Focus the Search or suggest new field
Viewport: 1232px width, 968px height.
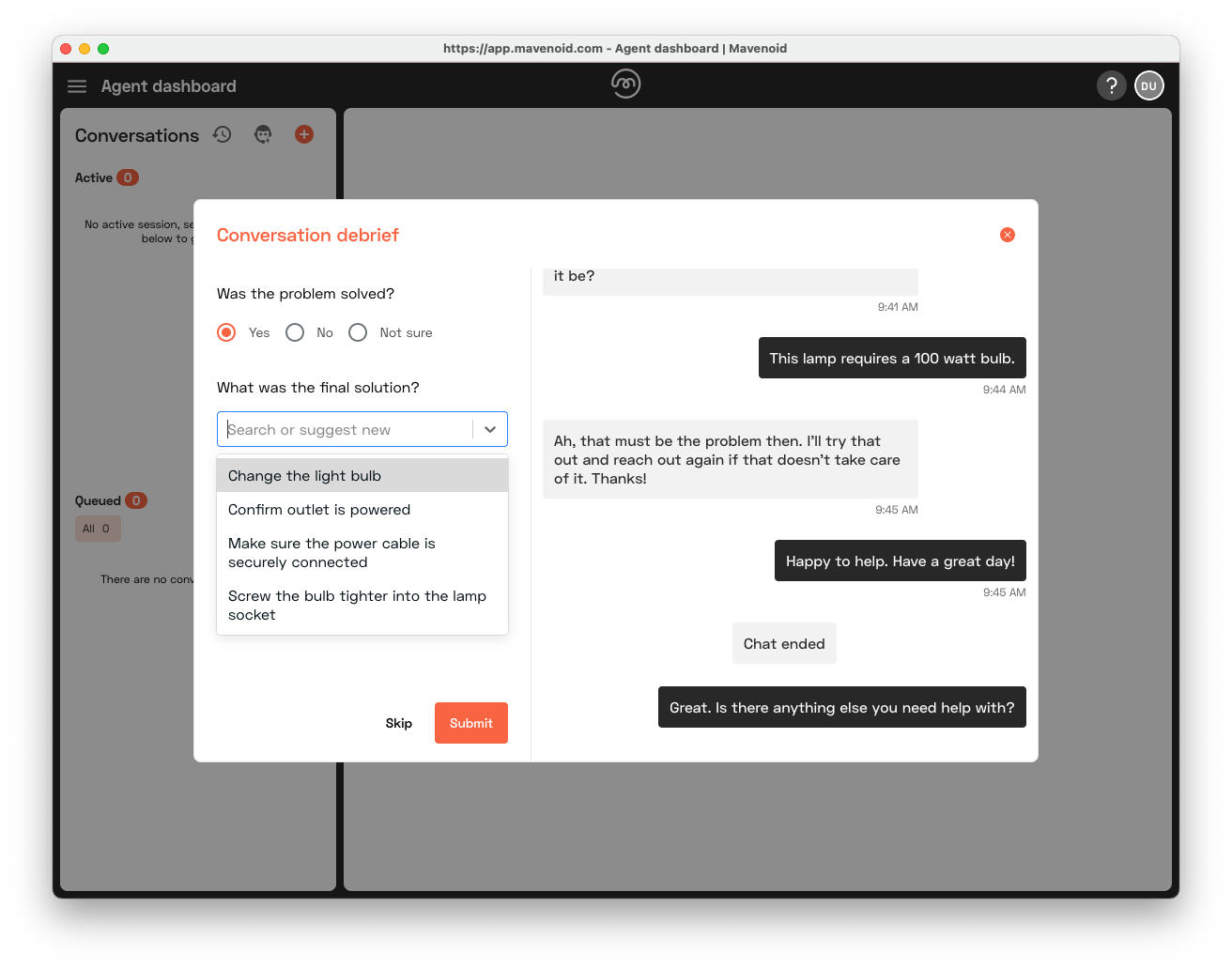pos(346,430)
